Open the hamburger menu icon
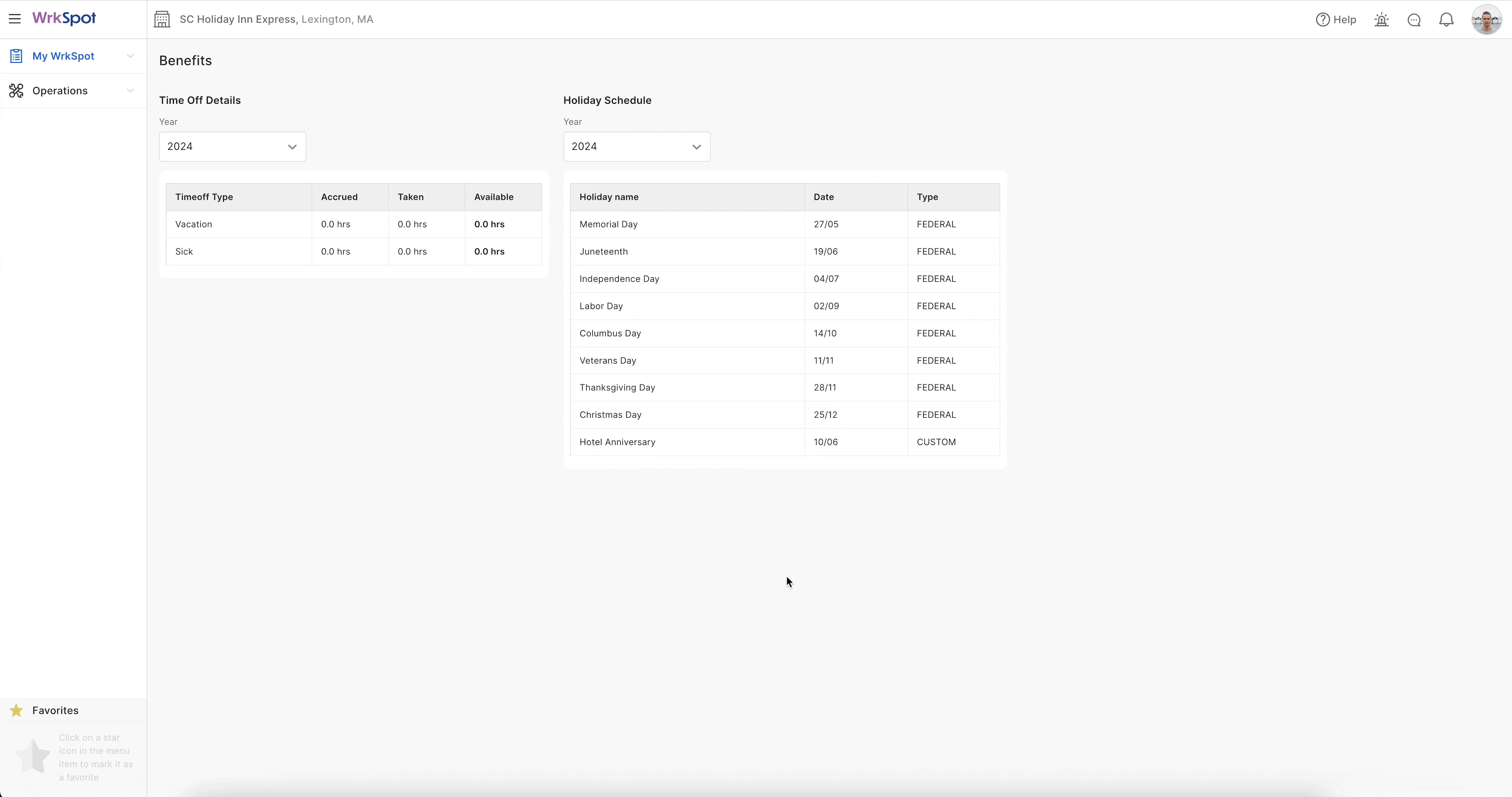 15,19
